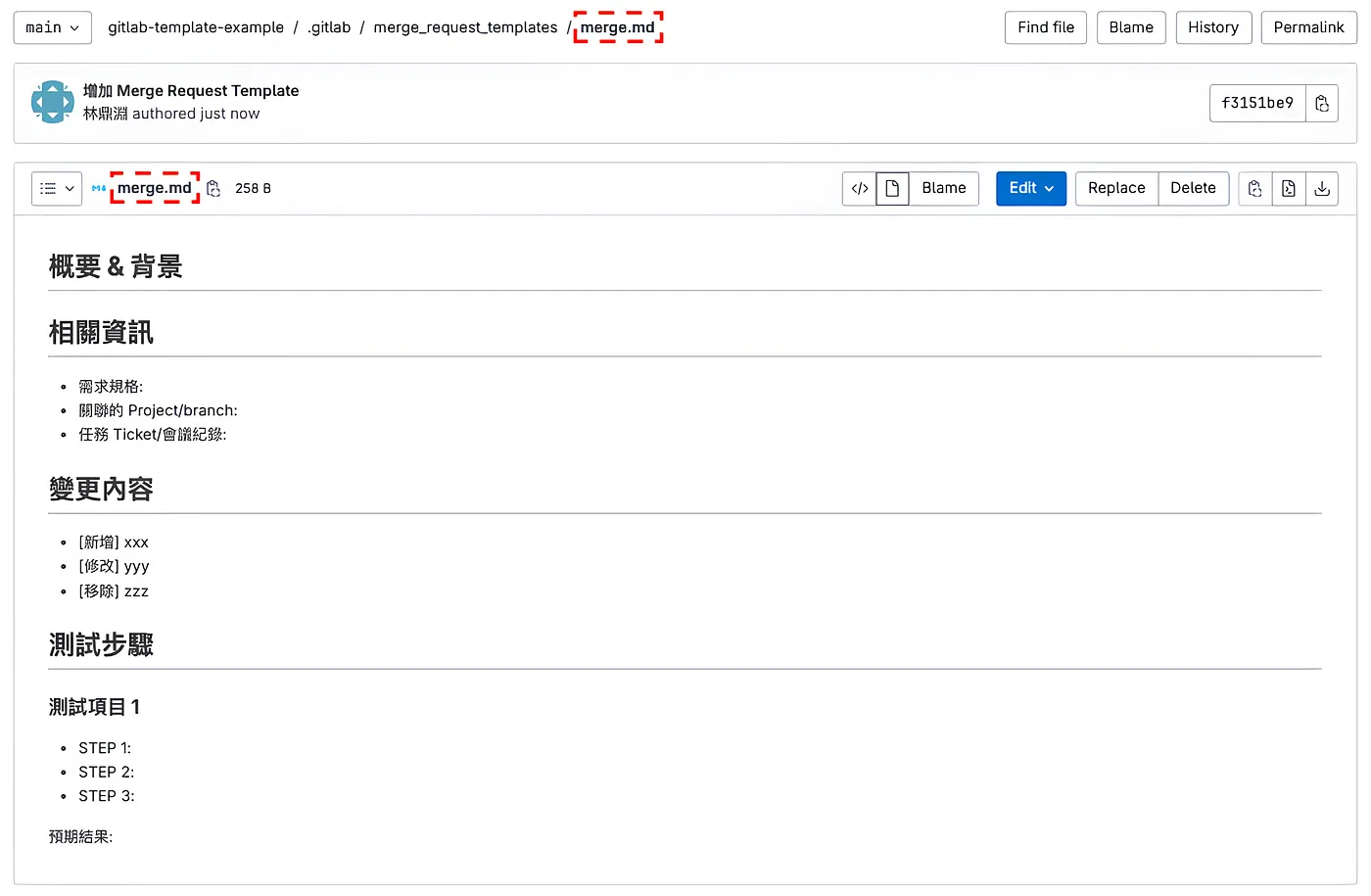Click the Find file button

(1046, 27)
